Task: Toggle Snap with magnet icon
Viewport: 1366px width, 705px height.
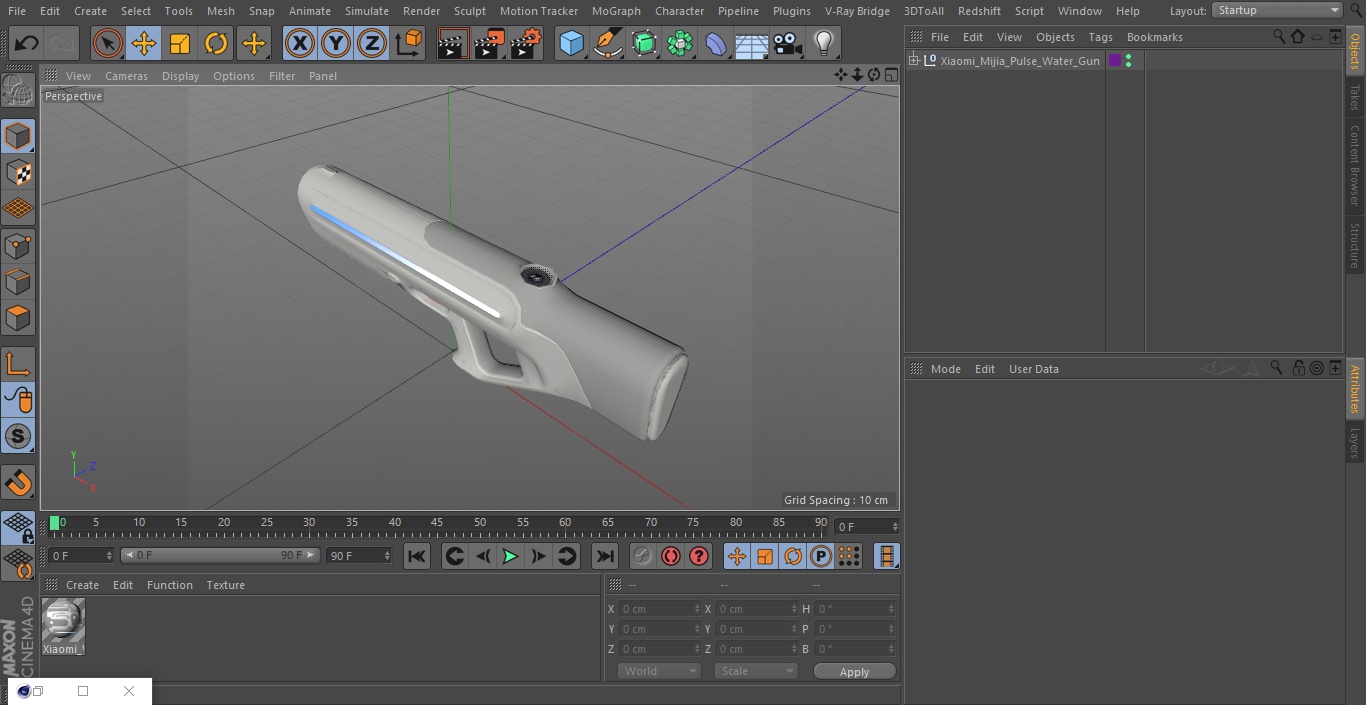Action: coord(18,483)
